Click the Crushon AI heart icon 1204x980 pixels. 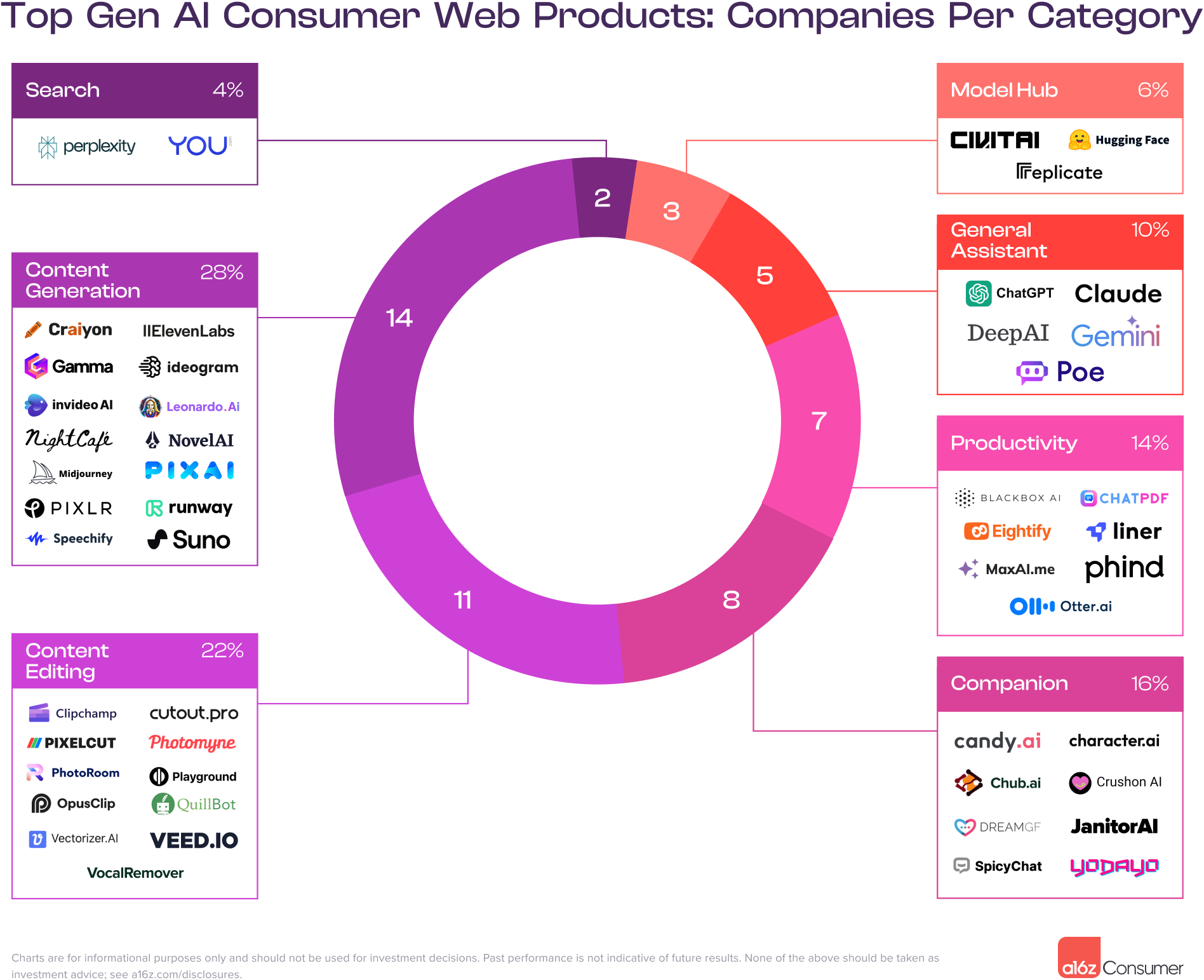tap(1080, 782)
